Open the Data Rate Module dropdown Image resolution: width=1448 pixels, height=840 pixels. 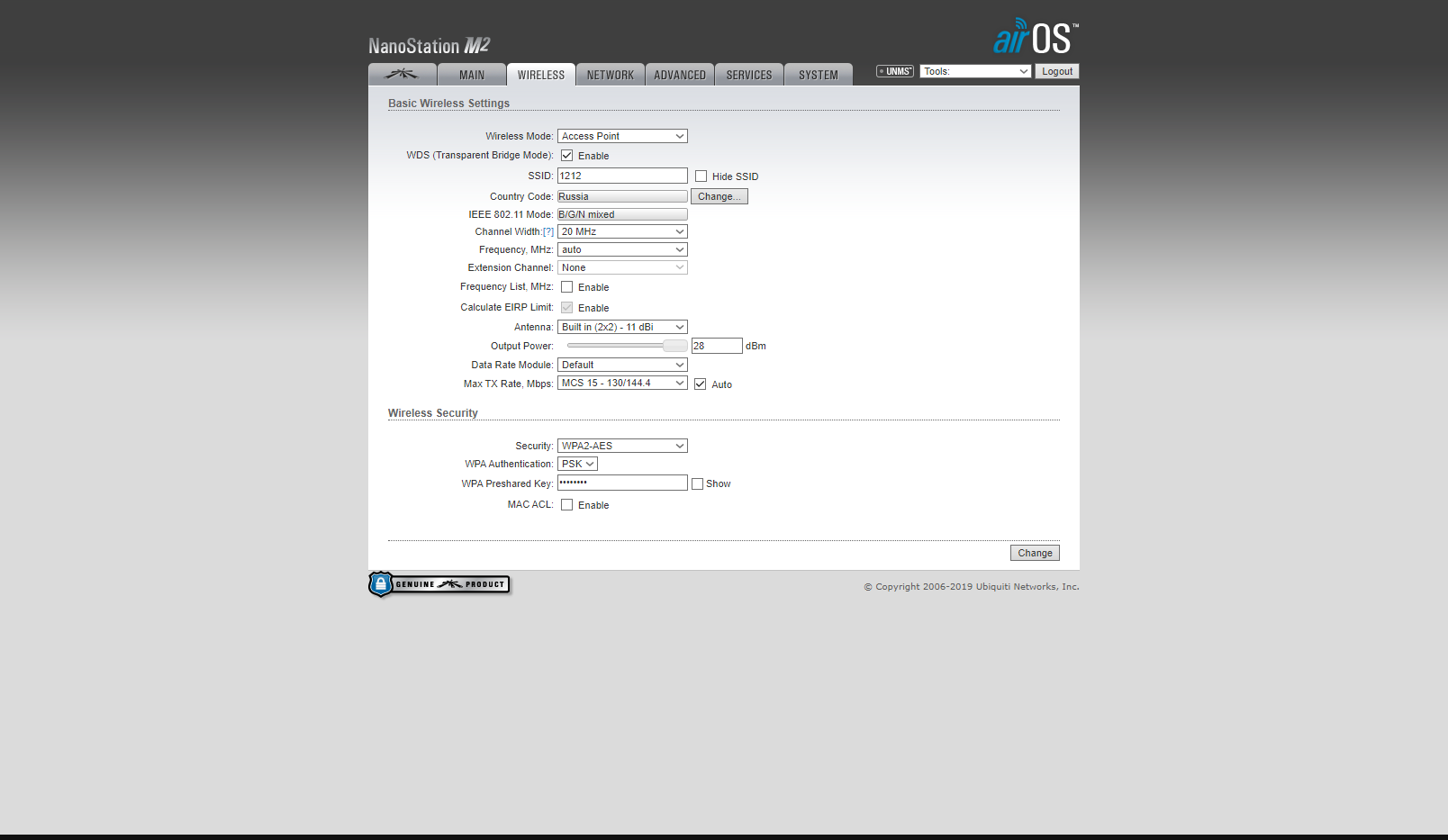622,365
